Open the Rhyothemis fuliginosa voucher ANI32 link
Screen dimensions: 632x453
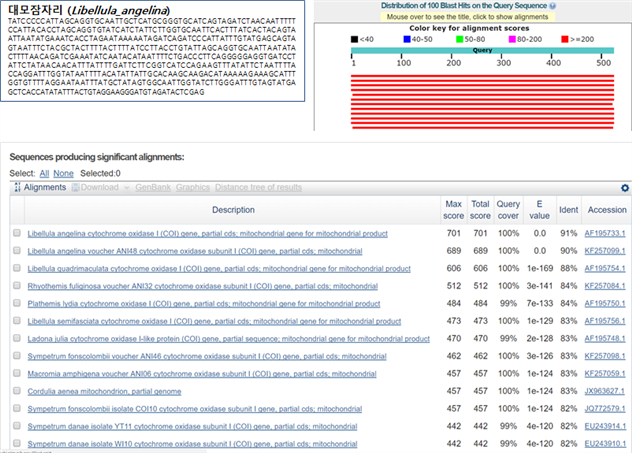pyautogui.click(x=202, y=286)
